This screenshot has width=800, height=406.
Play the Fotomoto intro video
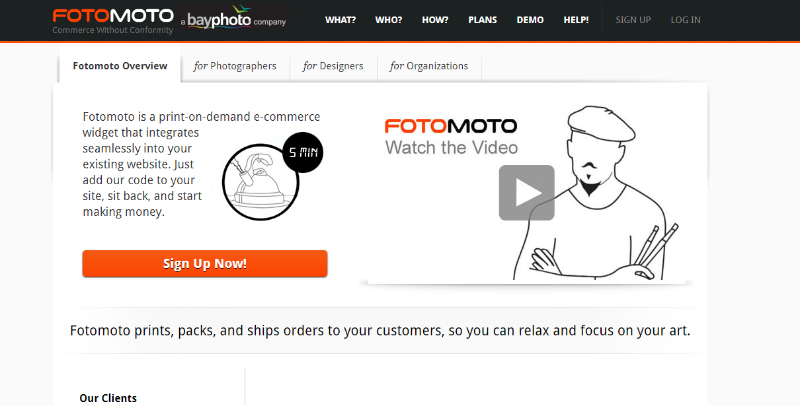(527, 193)
